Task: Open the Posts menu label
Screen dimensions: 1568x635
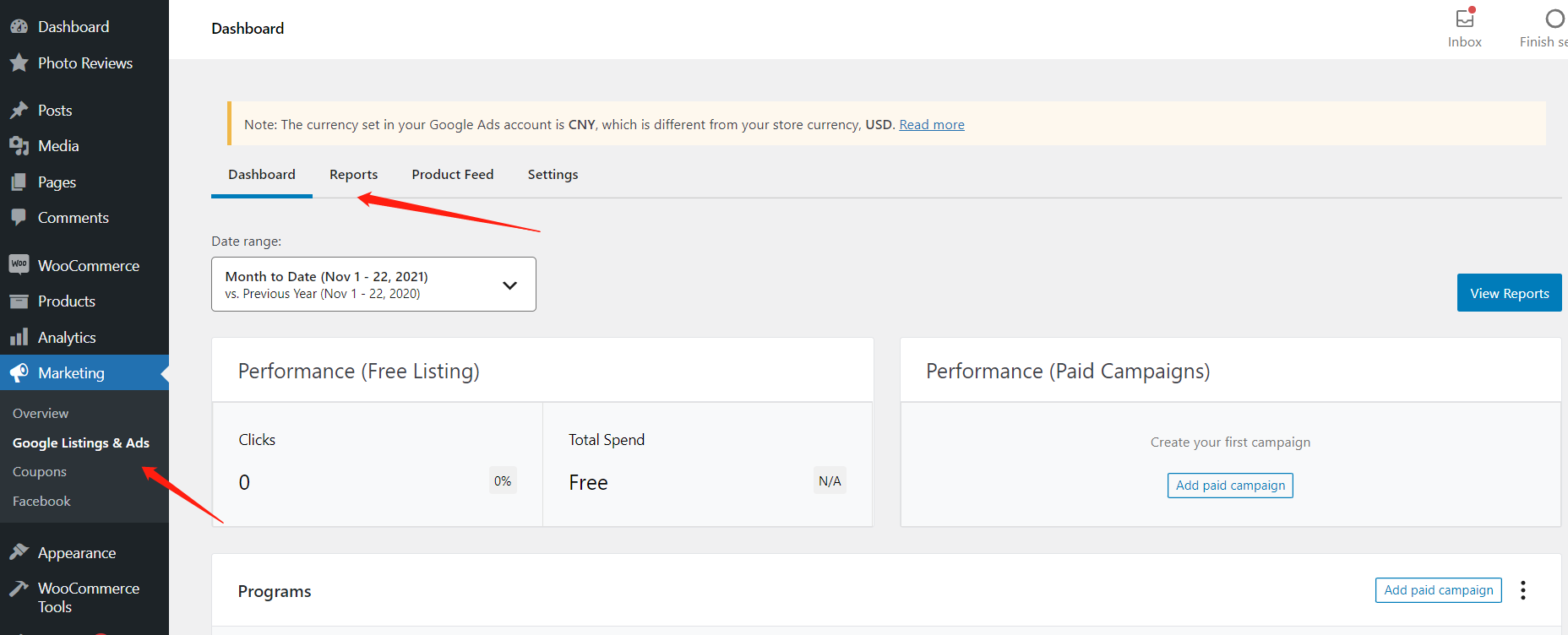Action: 55,111
